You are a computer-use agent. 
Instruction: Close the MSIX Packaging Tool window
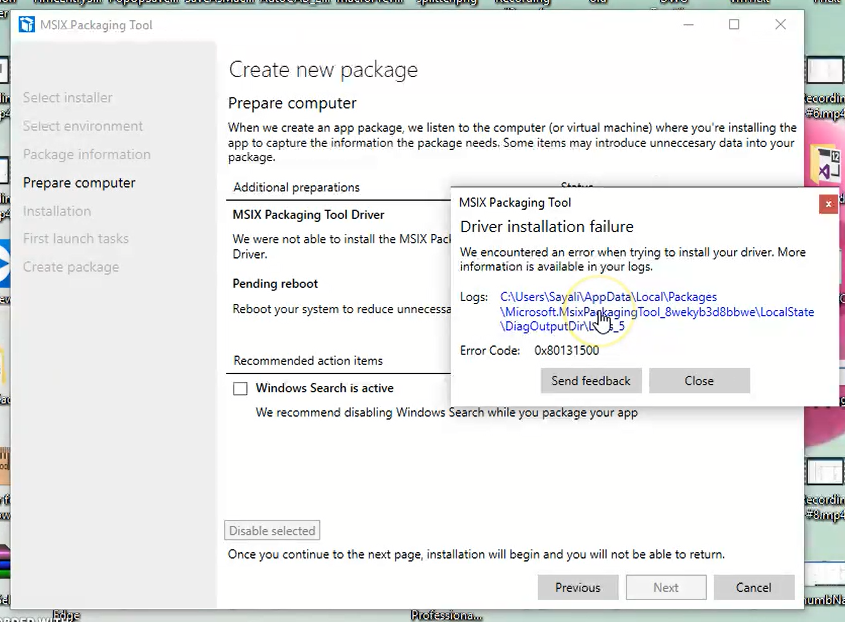pos(780,25)
